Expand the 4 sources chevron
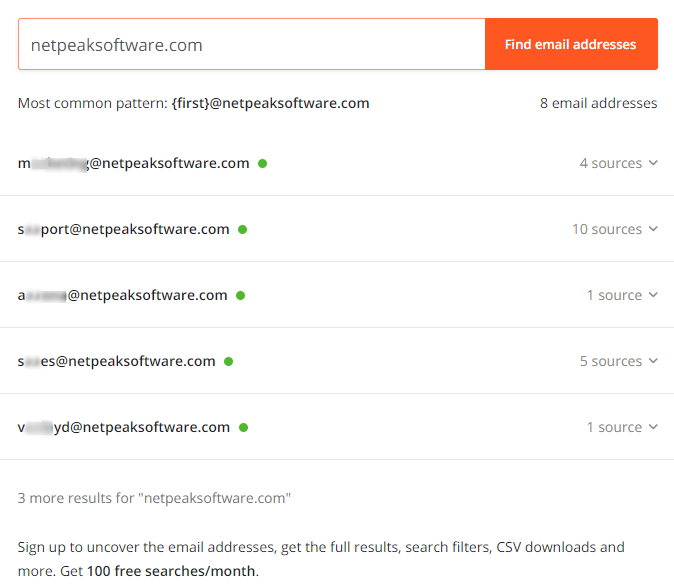The width and height of the screenshot is (674, 587). point(653,163)
